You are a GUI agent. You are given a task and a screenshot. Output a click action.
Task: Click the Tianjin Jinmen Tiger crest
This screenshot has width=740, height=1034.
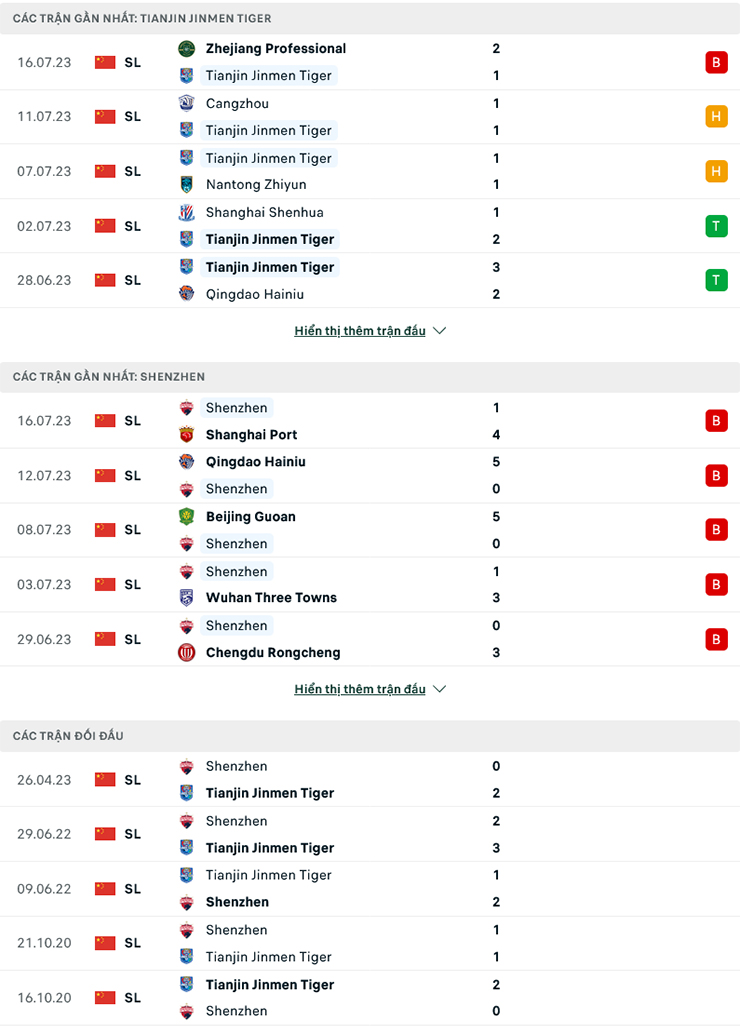[186, 75]
